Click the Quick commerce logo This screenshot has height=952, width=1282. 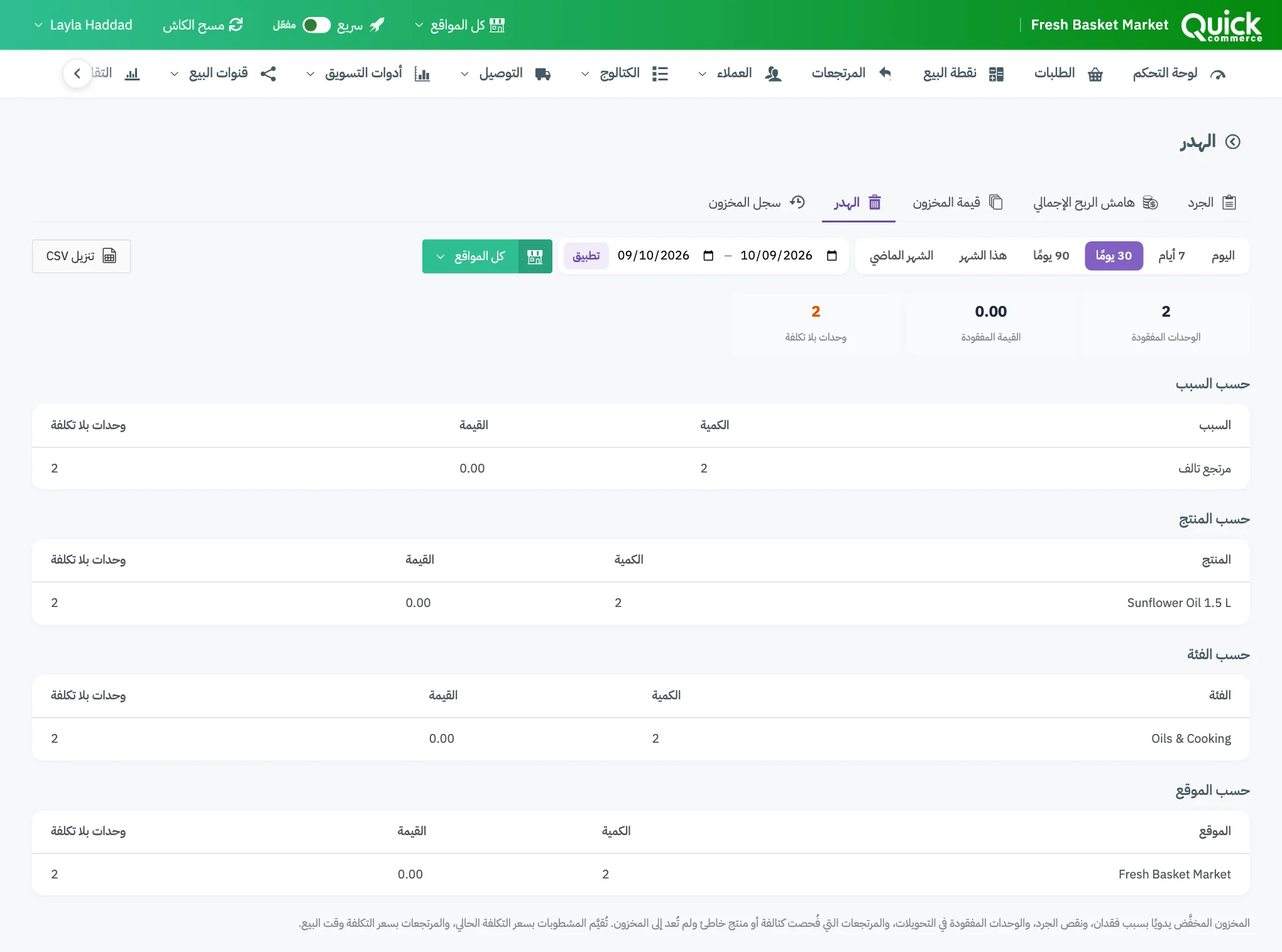pyautogui.click(x=1221, y=26)
